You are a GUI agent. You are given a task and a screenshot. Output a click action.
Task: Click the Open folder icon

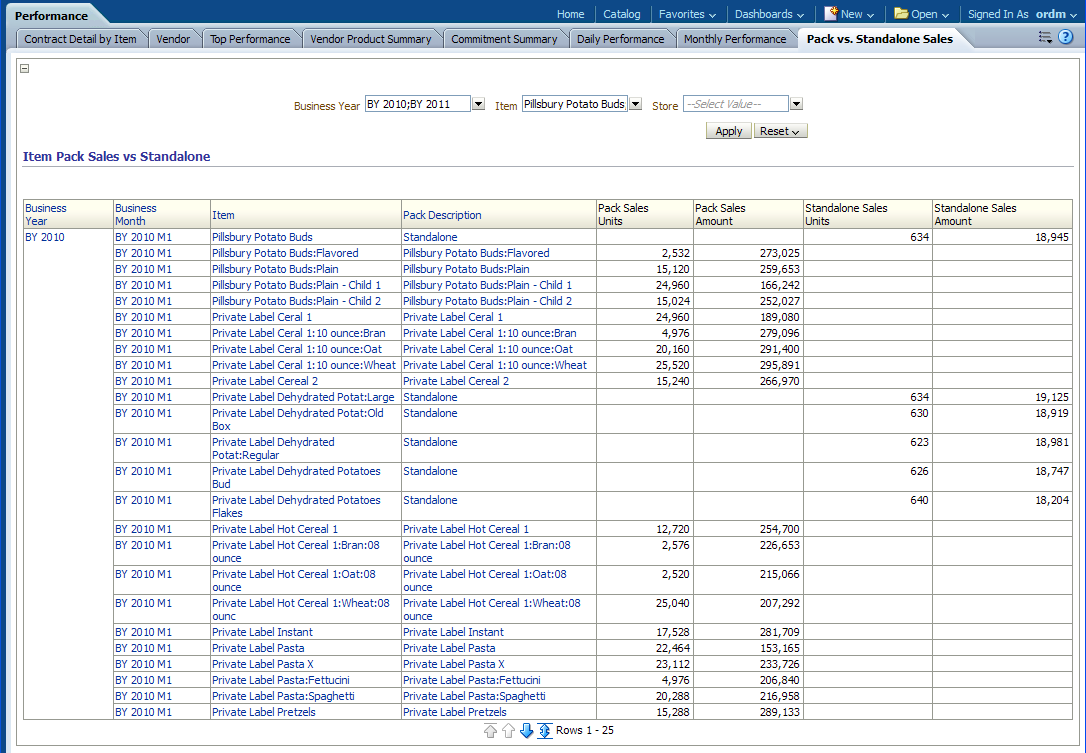tap(901, 14)
